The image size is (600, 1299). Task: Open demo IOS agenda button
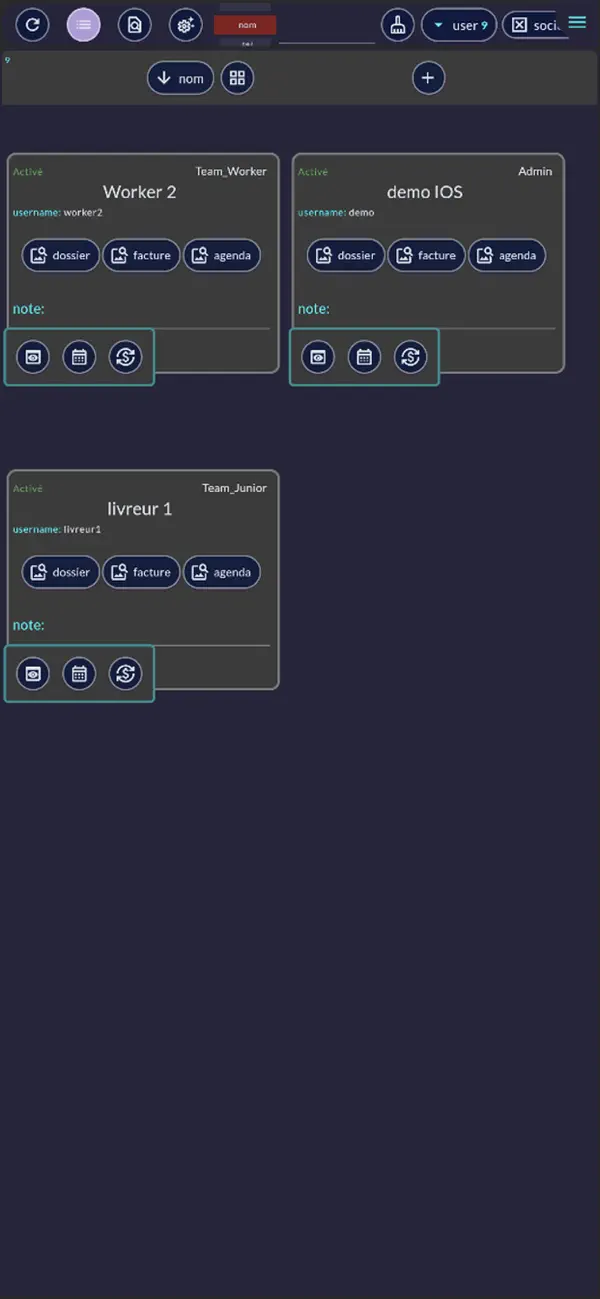pos(507,255)
